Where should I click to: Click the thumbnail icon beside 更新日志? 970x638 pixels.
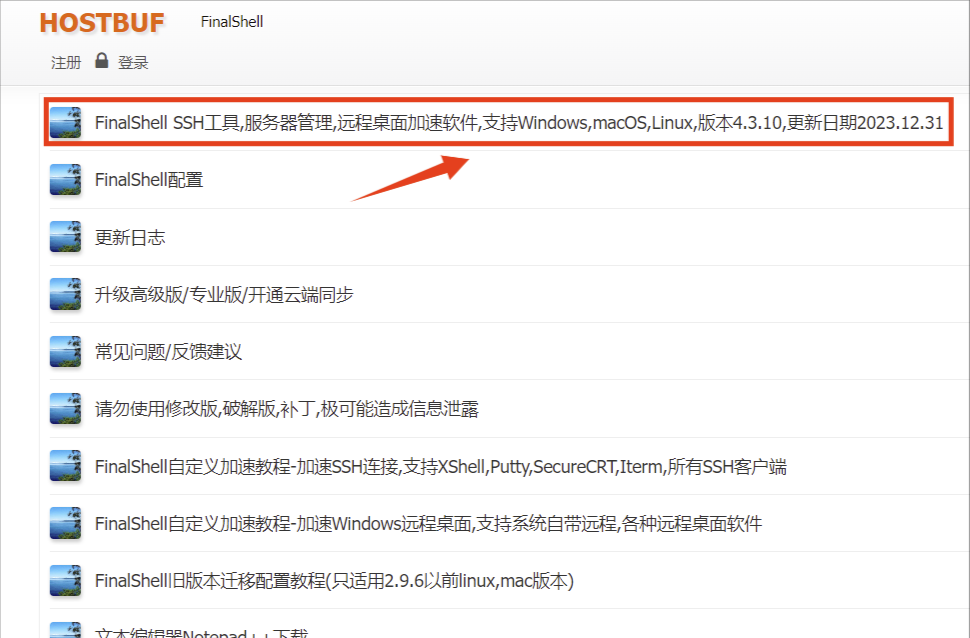(66, 237)
